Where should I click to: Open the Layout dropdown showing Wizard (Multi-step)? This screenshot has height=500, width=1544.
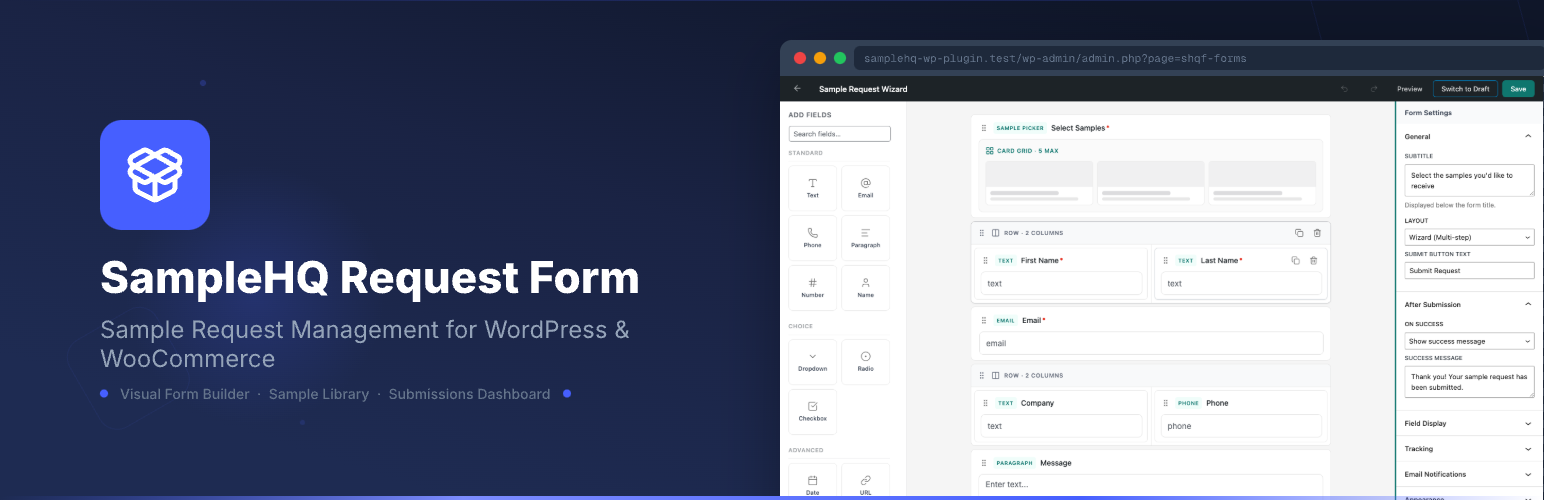pos(1469,237)
